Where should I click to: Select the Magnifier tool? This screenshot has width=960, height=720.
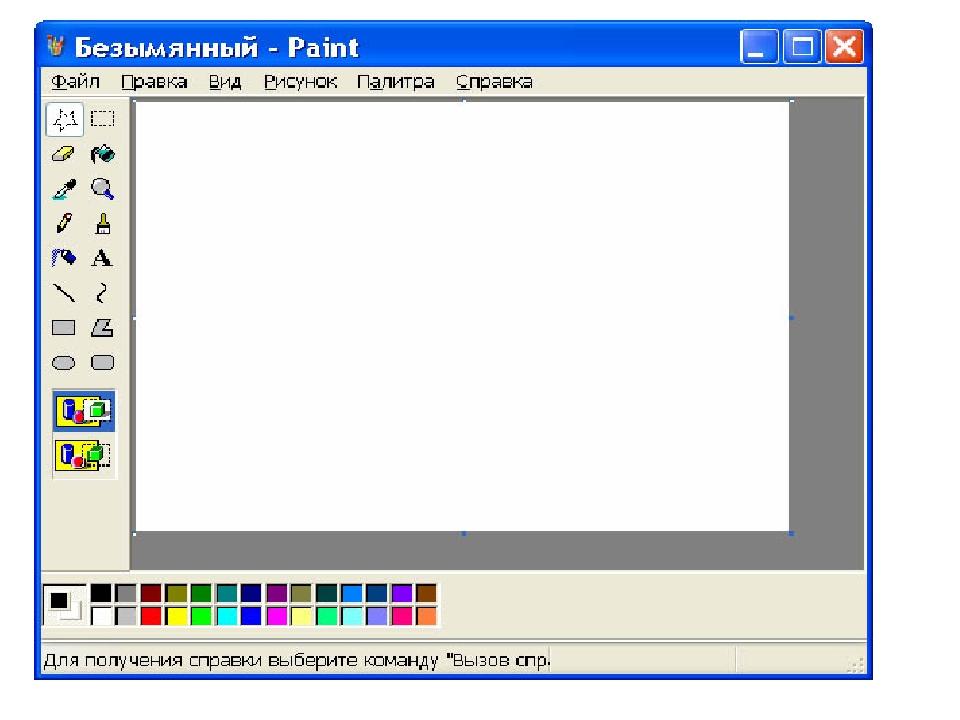pyautogui.click(x=102, y=189)
